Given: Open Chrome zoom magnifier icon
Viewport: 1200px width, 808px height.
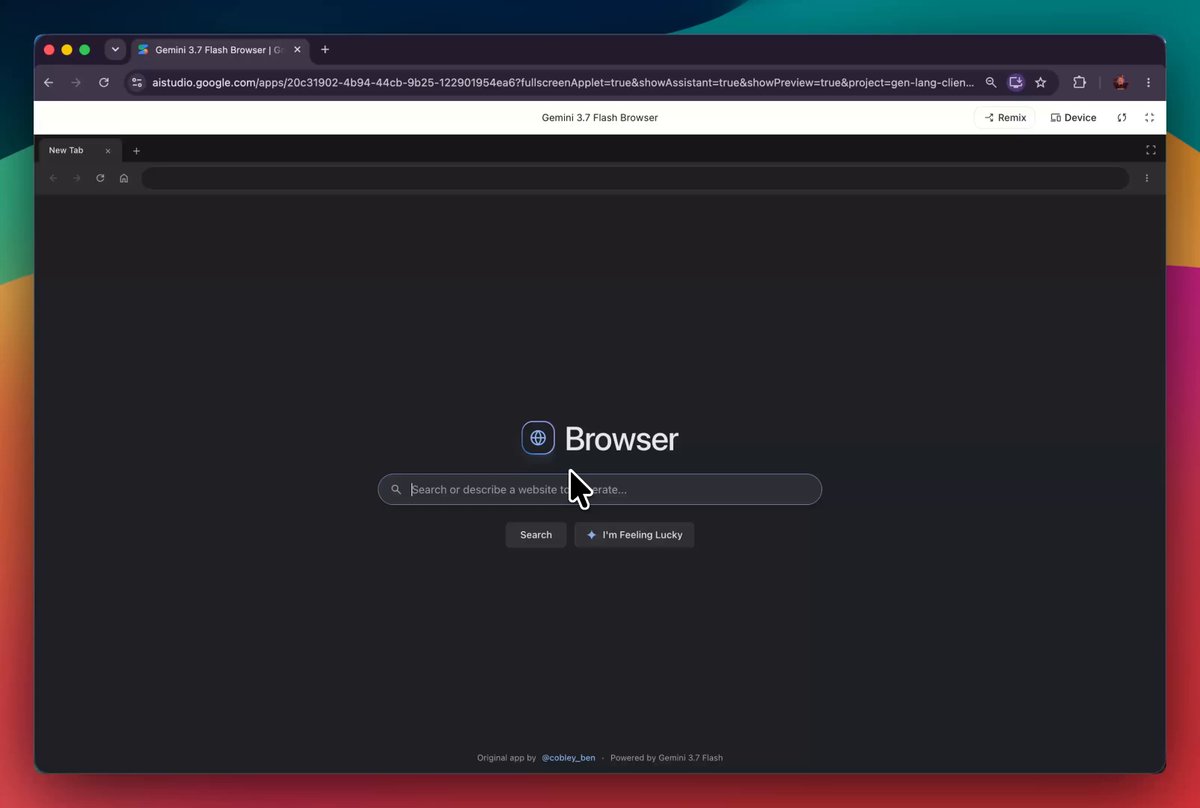Looking at the screenshot, I should click(x=991, y=83).
